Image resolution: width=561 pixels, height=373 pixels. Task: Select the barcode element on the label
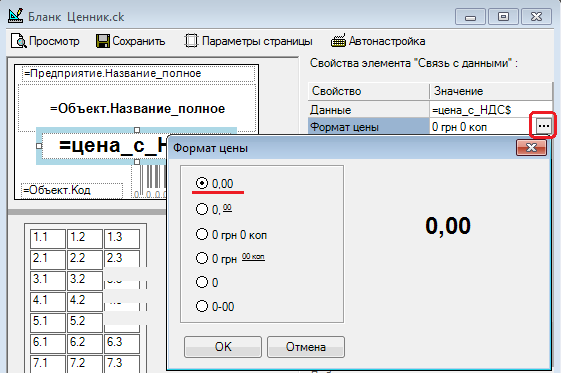(150, 180)
